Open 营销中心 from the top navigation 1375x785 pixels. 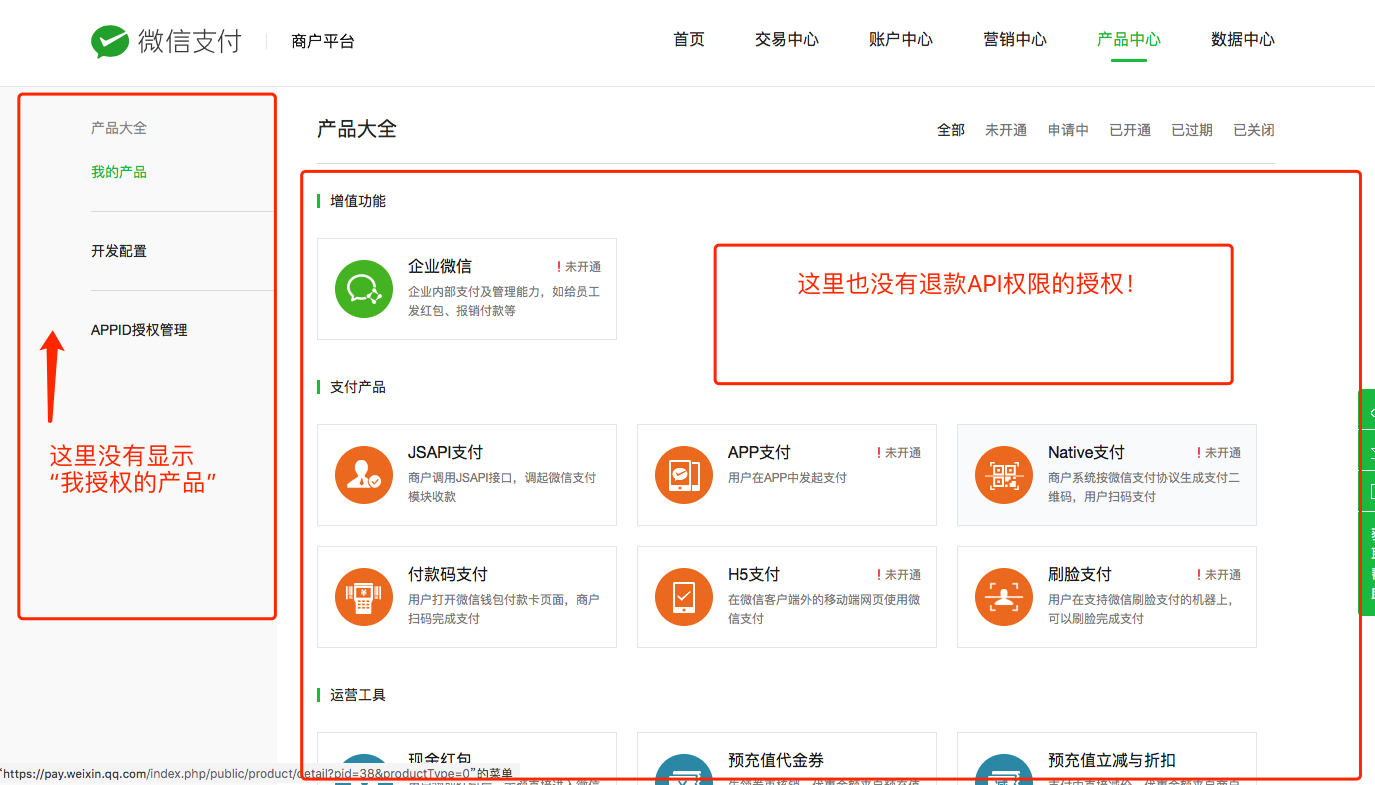point(1015,40)
